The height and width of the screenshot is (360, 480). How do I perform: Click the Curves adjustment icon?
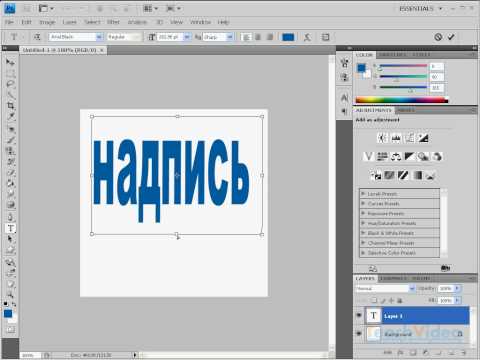pos(410,138)
